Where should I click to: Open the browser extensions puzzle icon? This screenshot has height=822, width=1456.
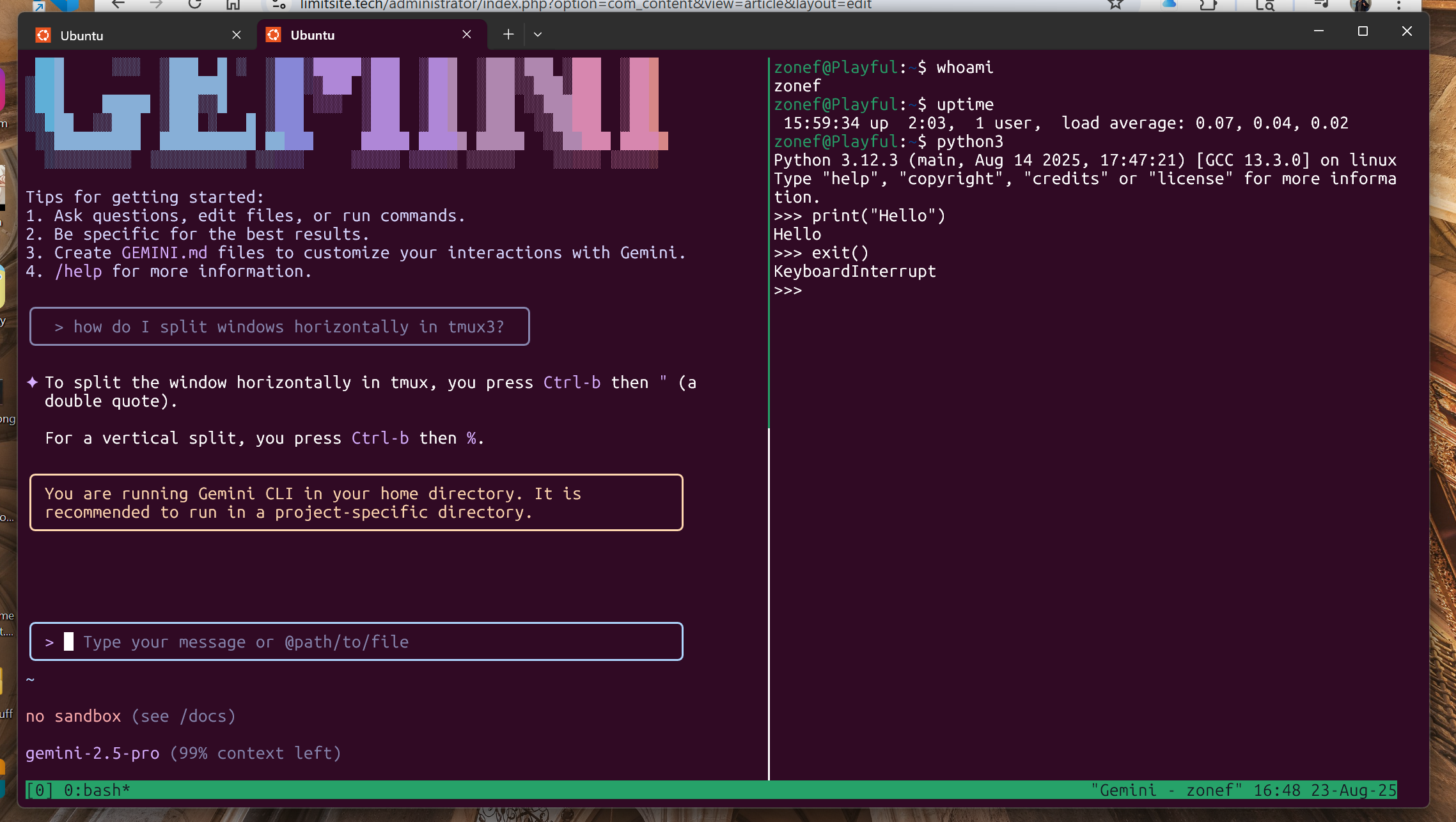click(1208, 4)
